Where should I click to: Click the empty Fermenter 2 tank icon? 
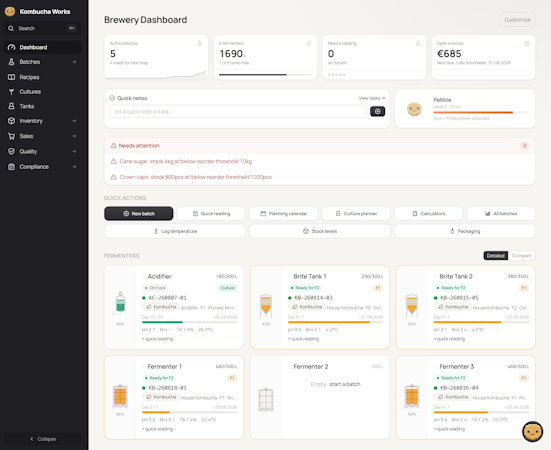[x=266, y=400]
